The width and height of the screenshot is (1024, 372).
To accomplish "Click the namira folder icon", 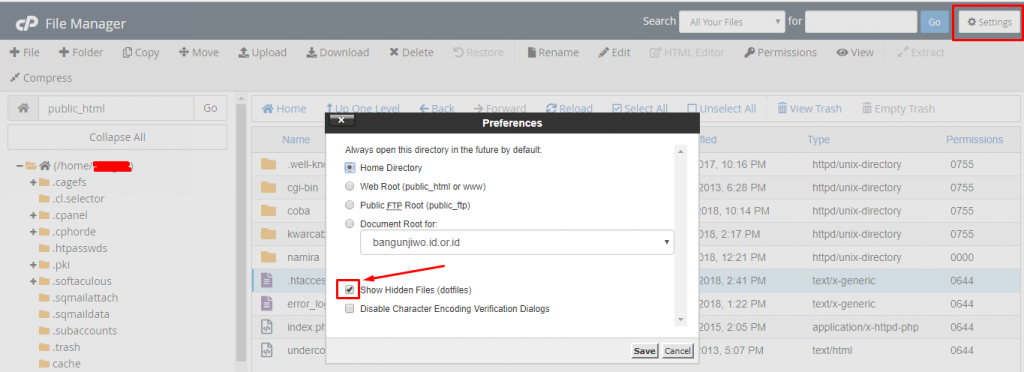I will click(268, 257).
